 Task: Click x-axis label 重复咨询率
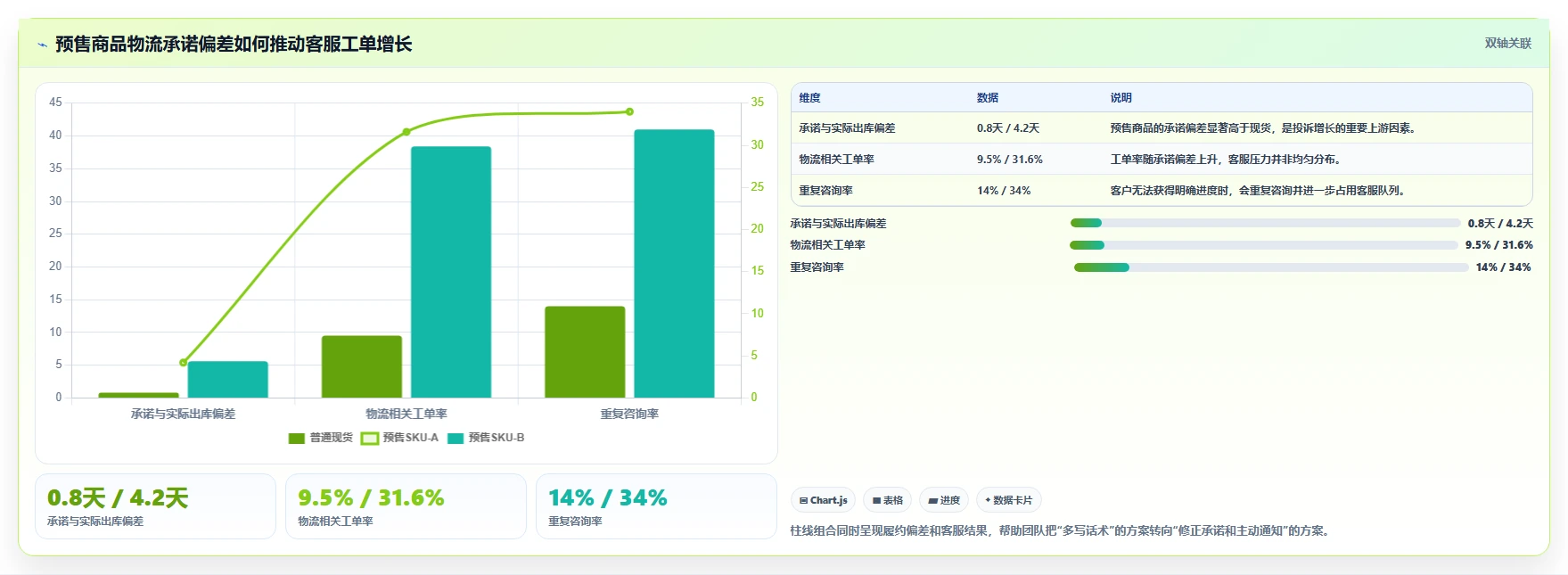[x=629, y=414]
